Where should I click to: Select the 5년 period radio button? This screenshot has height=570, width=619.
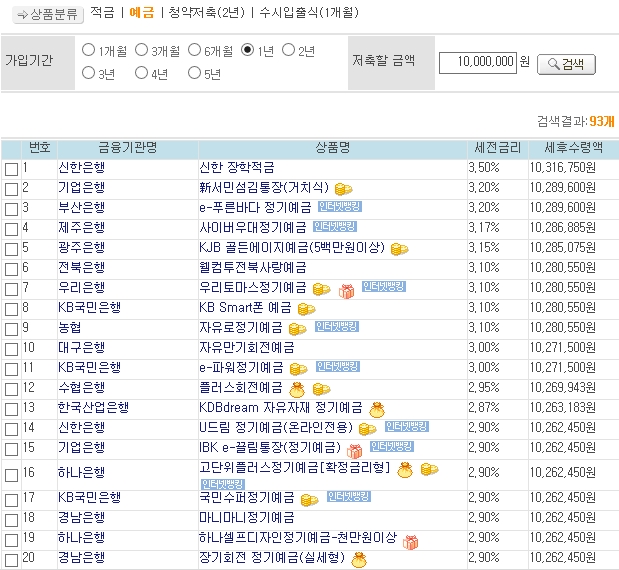194,73
